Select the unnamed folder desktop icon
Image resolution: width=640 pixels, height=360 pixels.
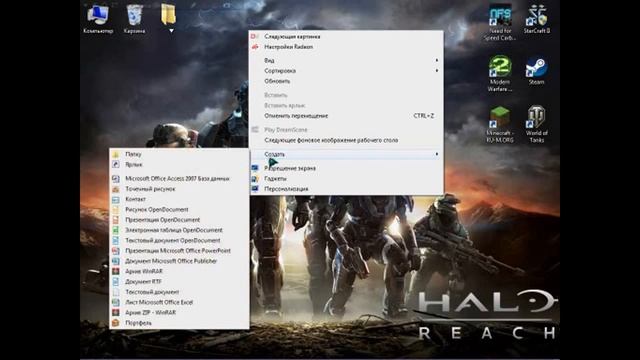pyautogui.click(x=168, y=16)
